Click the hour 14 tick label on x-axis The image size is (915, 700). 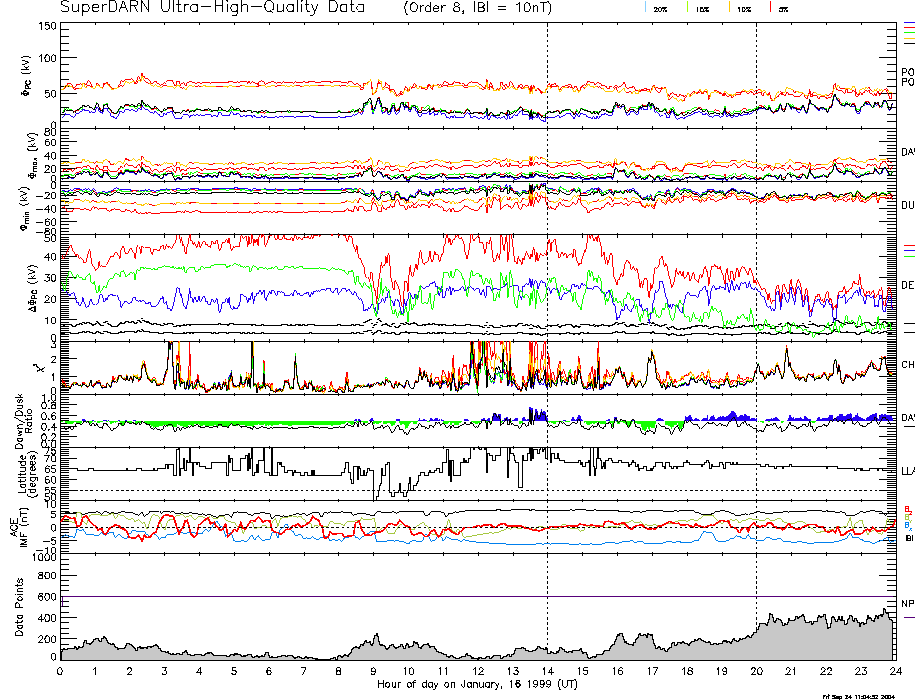click(547, 673)
